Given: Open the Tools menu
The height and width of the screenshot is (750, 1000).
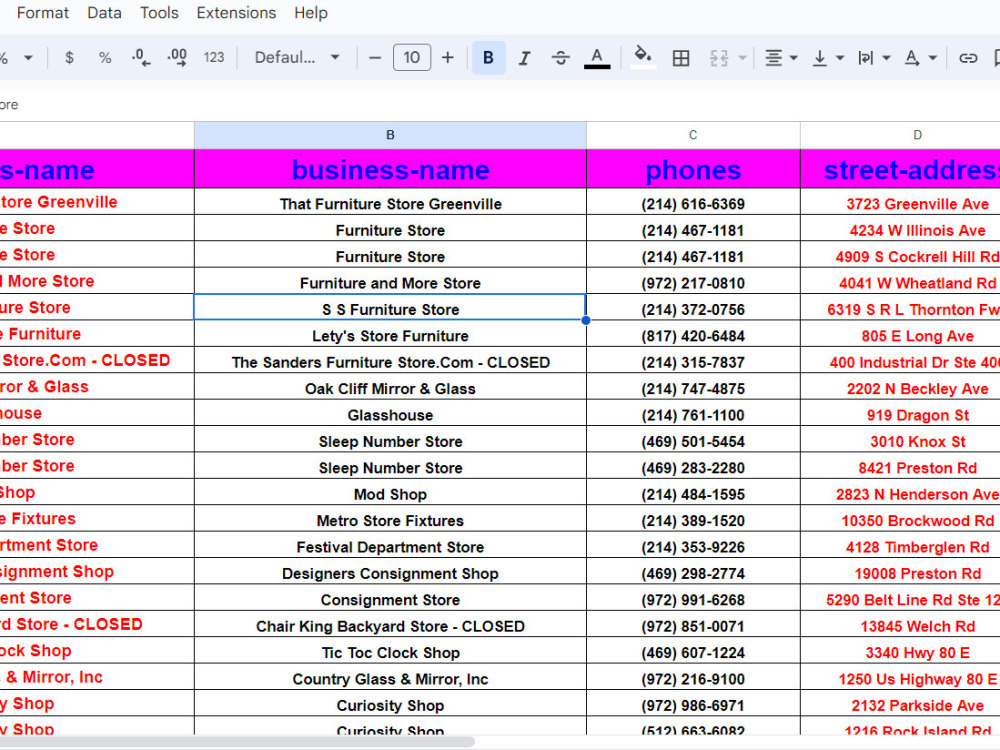Looking at the screenshot, I should click(159, 13).
